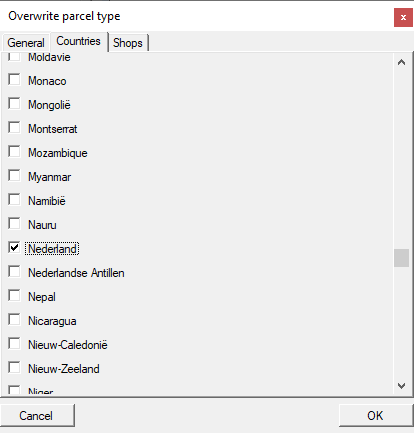The image size is (414, 433).
Task: Select the Countries tab
Action: pyautogui.click(x=78, y=41)
